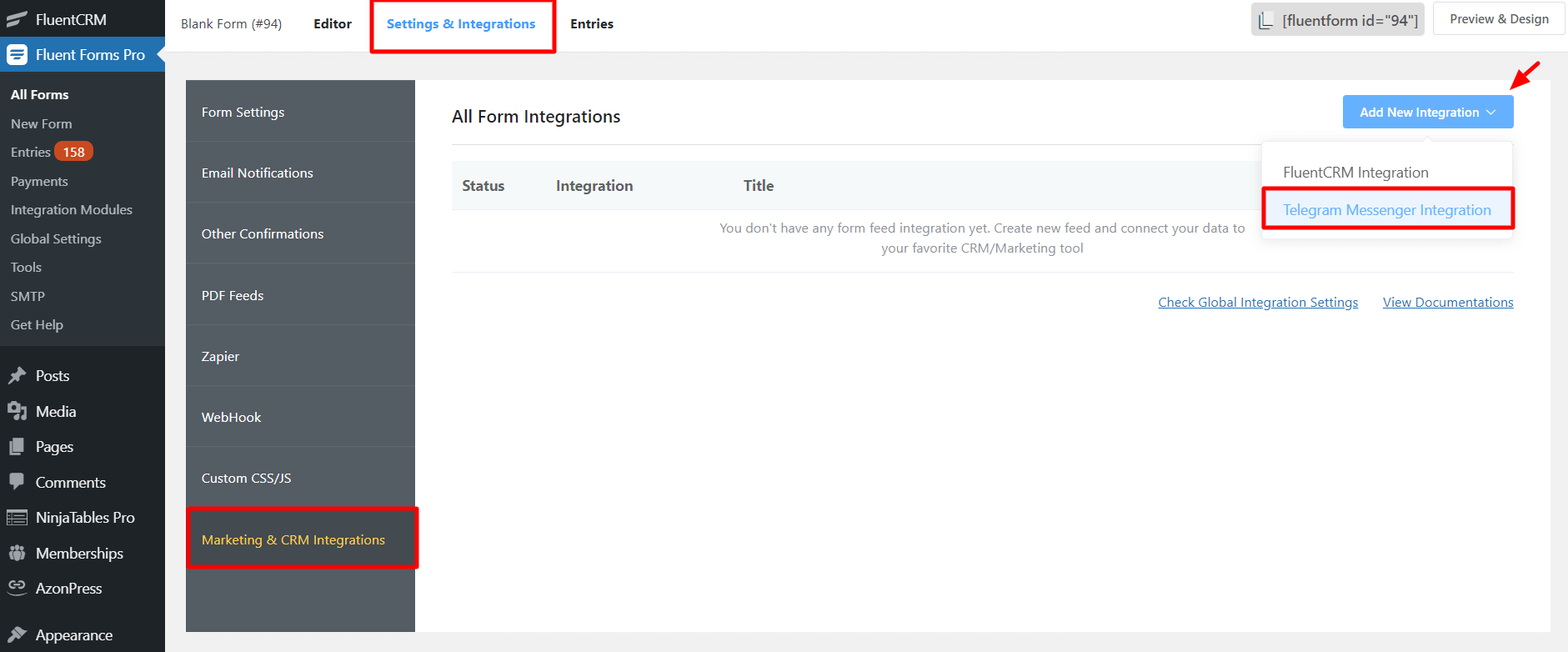Select Zapier in settings sidebar
This screenshot has height=652, width=1568.
coord(300,356)
